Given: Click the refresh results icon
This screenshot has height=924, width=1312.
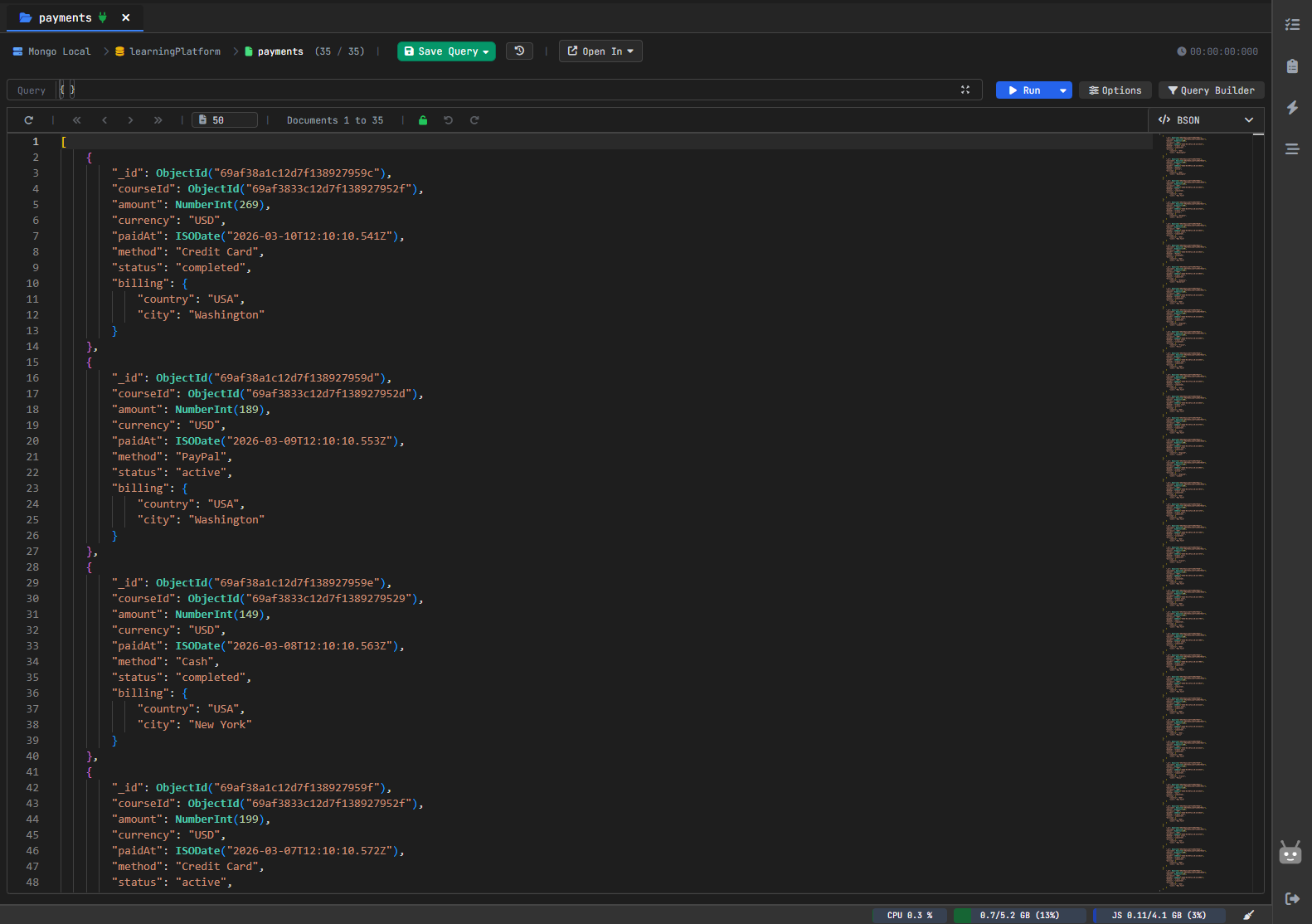Looking at the screenshot, I should [29, 120].
